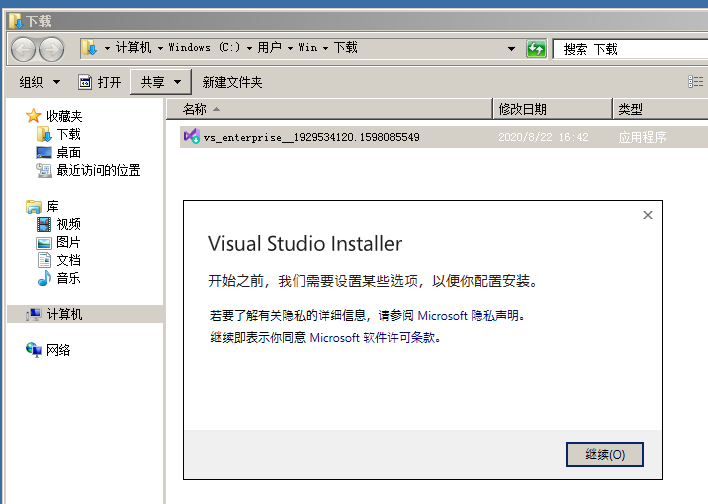This screenshot has height=504, width=708.
Task: Click the Music library icon
Action: pyautogui.click(x=44, y=278)
